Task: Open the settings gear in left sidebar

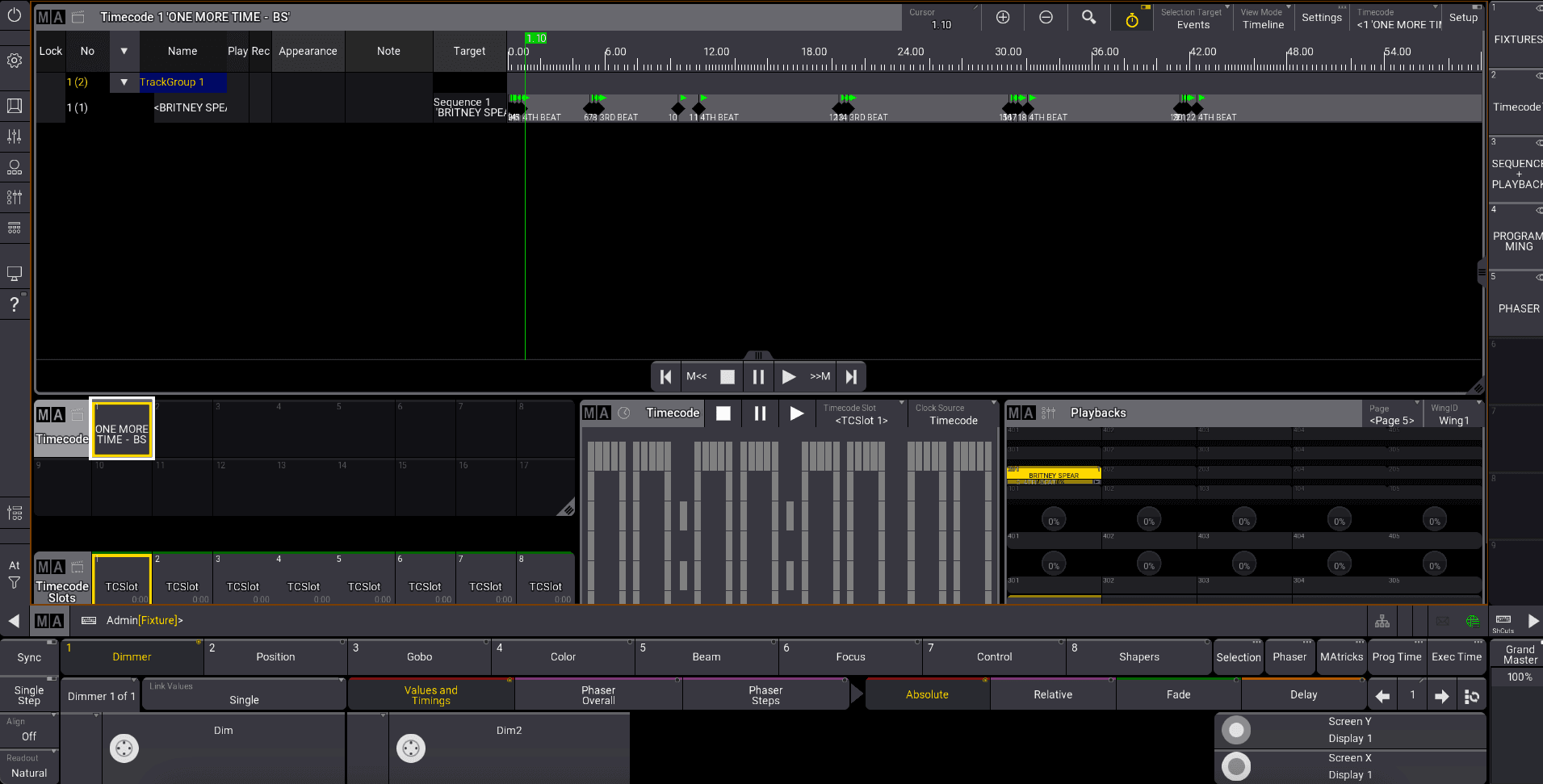Action: (x=15, y=61)
